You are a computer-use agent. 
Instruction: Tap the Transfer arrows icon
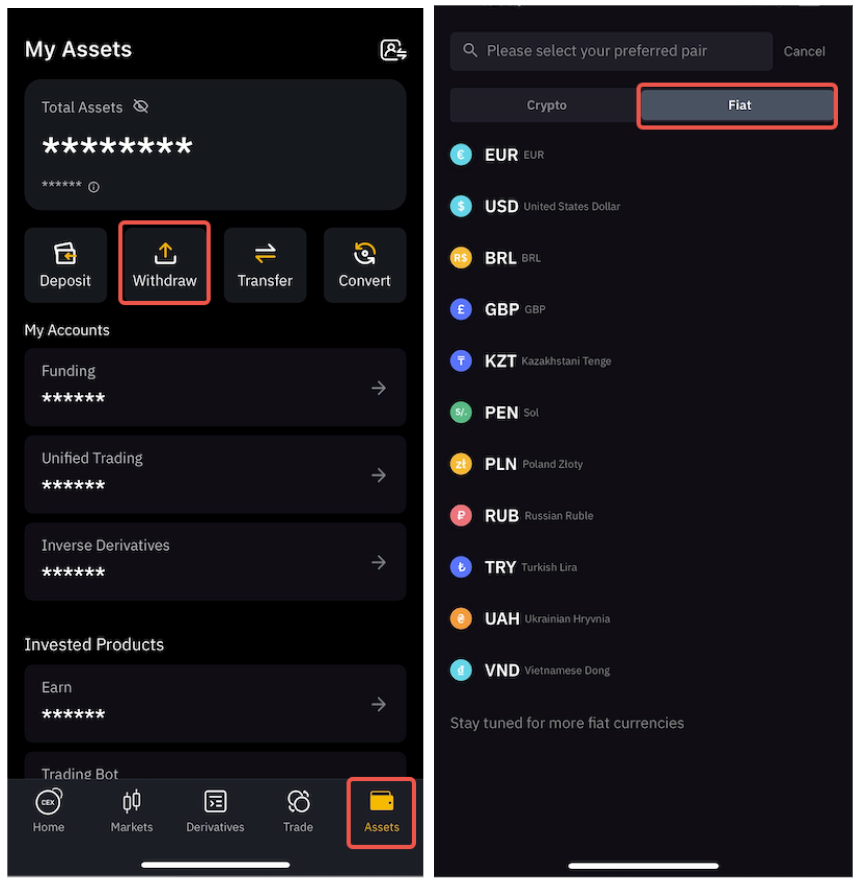tap(265, 254)
